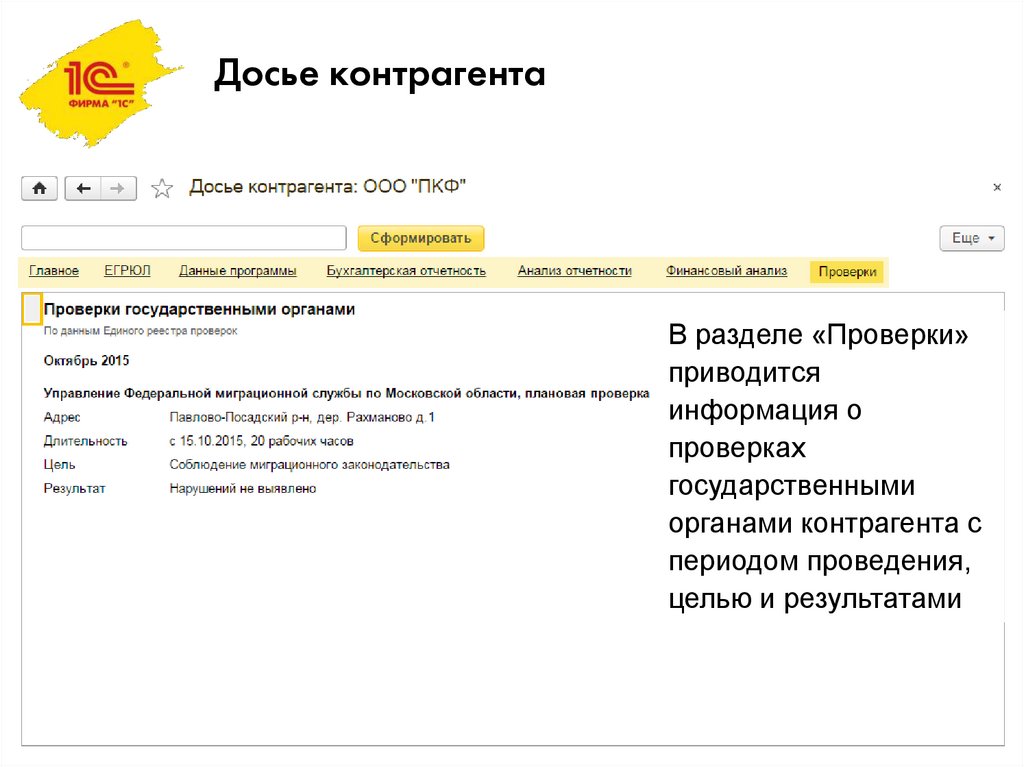
Task: Click the address Павлово-Посадский р-н value
Action: pyautogui.click(x=302, y=417)
